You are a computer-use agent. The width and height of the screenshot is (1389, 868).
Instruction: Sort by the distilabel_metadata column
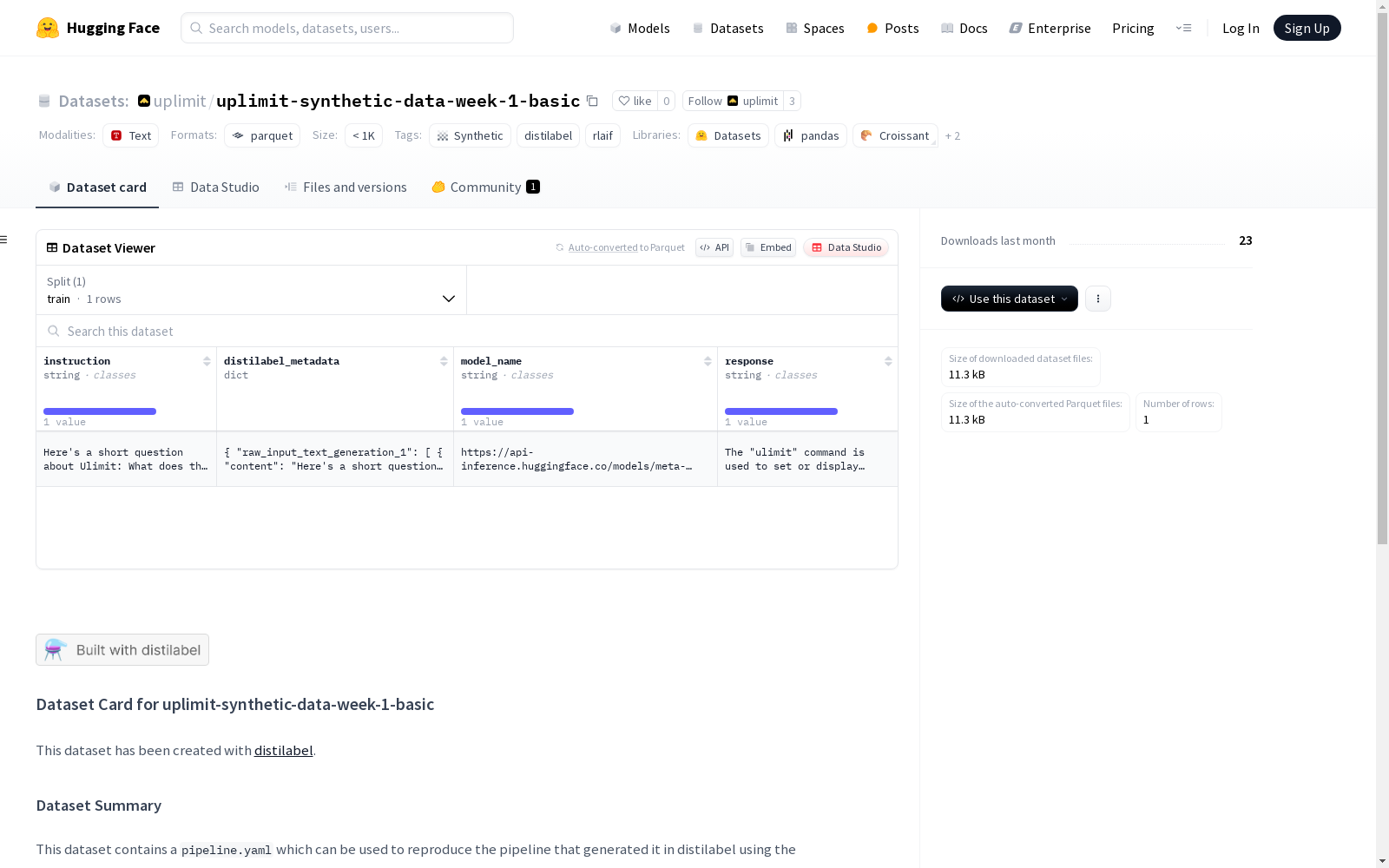[x=444, y=361]
